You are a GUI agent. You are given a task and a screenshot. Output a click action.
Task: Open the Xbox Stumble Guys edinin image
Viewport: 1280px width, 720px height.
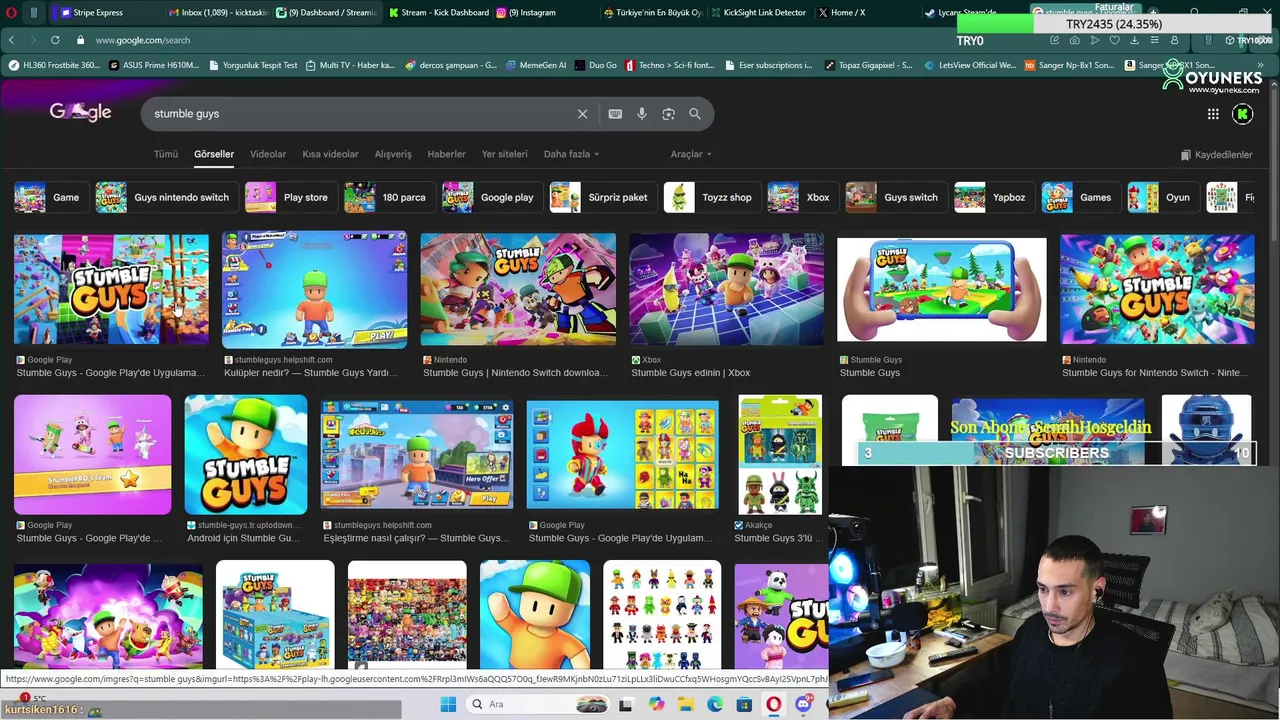(726, 289)
